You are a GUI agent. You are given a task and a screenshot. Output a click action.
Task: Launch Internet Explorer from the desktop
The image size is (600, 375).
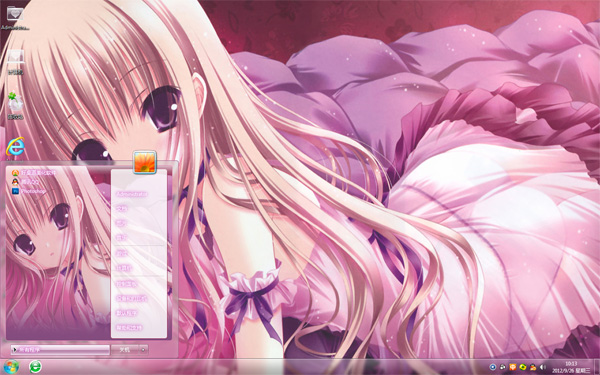point(15,147)
